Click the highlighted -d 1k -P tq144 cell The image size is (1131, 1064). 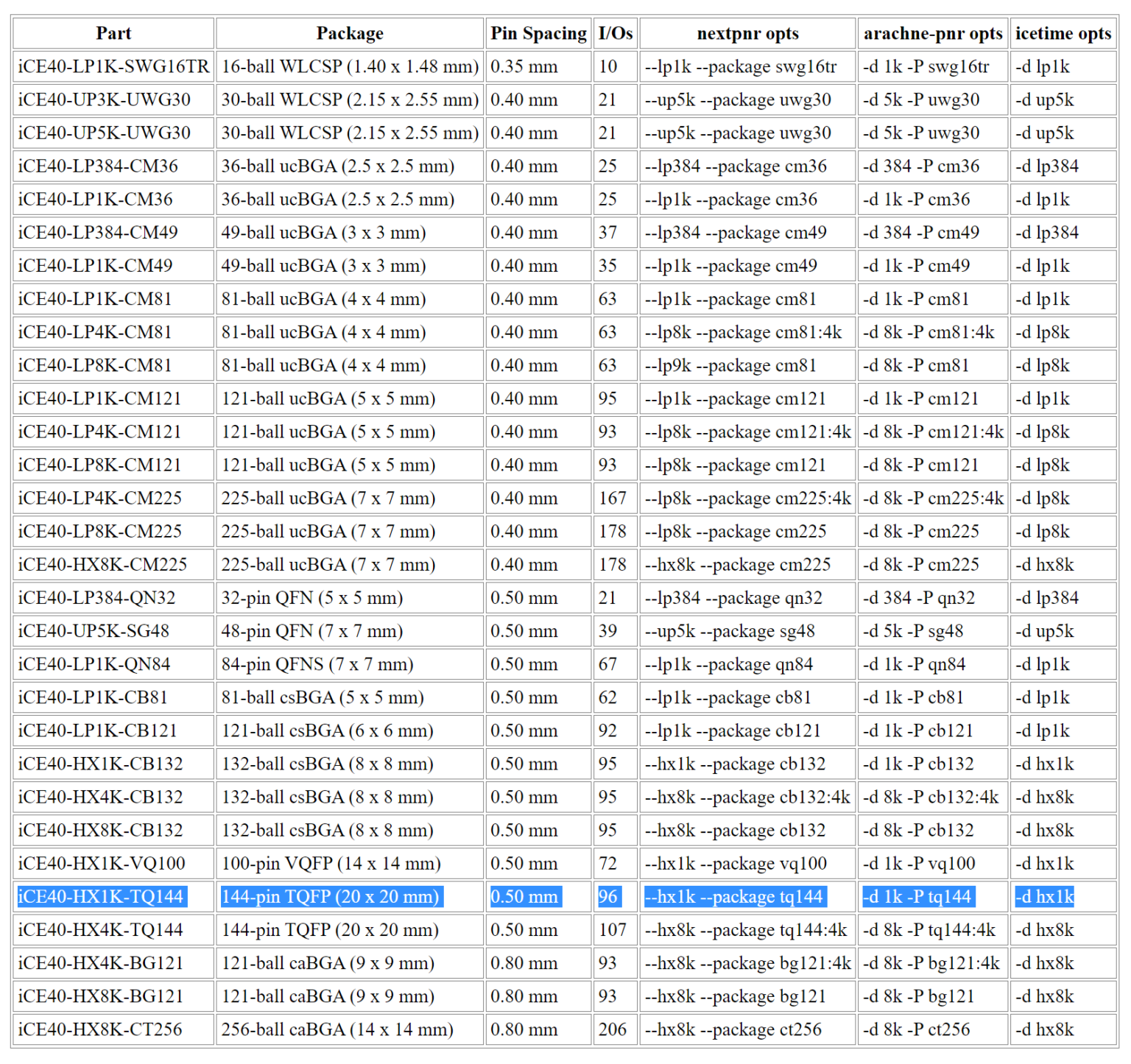point(917,896)
